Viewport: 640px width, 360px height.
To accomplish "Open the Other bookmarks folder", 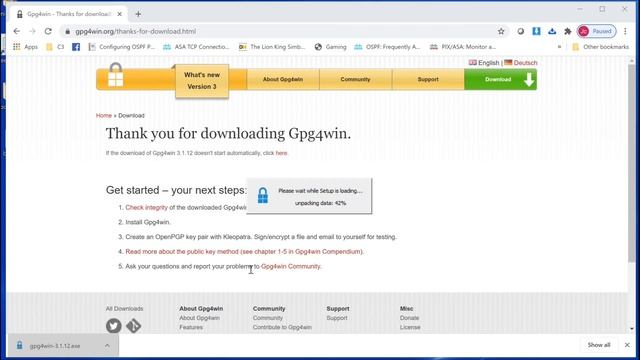I will [x=600, y=47].
